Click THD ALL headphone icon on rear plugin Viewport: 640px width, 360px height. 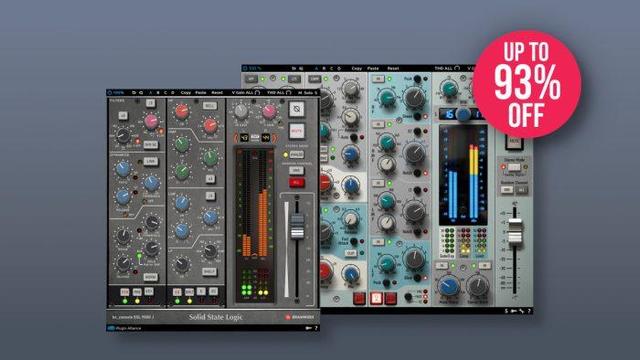pyautogui.click(x=457, y=68)
